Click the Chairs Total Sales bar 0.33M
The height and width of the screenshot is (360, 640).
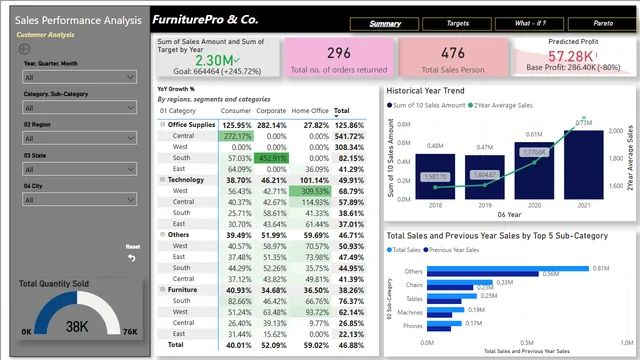tap(460, 282)
